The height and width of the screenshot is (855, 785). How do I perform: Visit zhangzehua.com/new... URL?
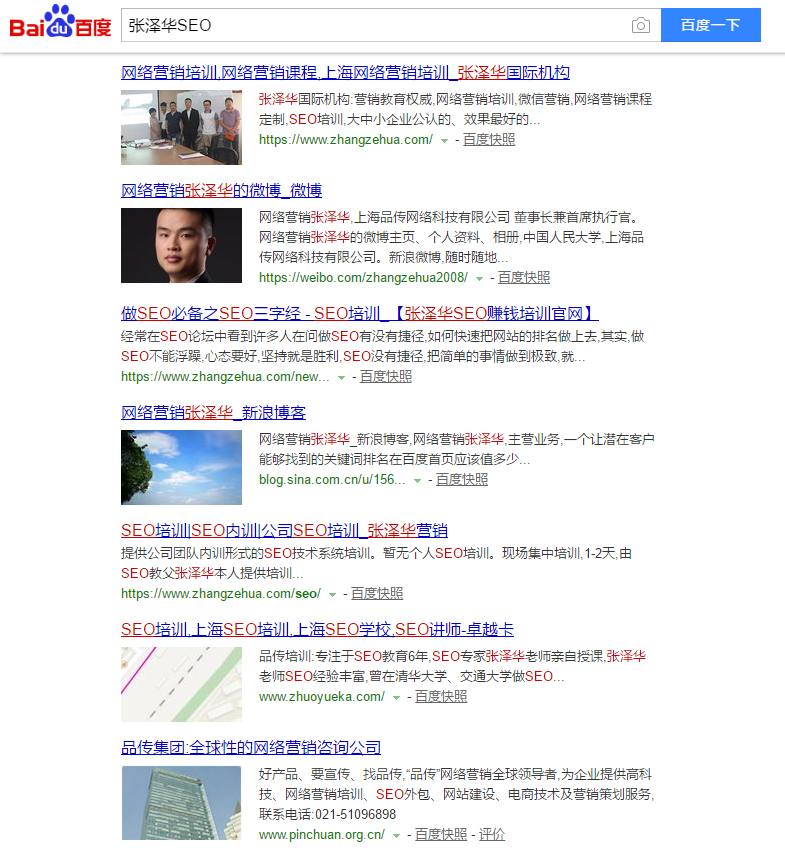click(x=225, y=377)
